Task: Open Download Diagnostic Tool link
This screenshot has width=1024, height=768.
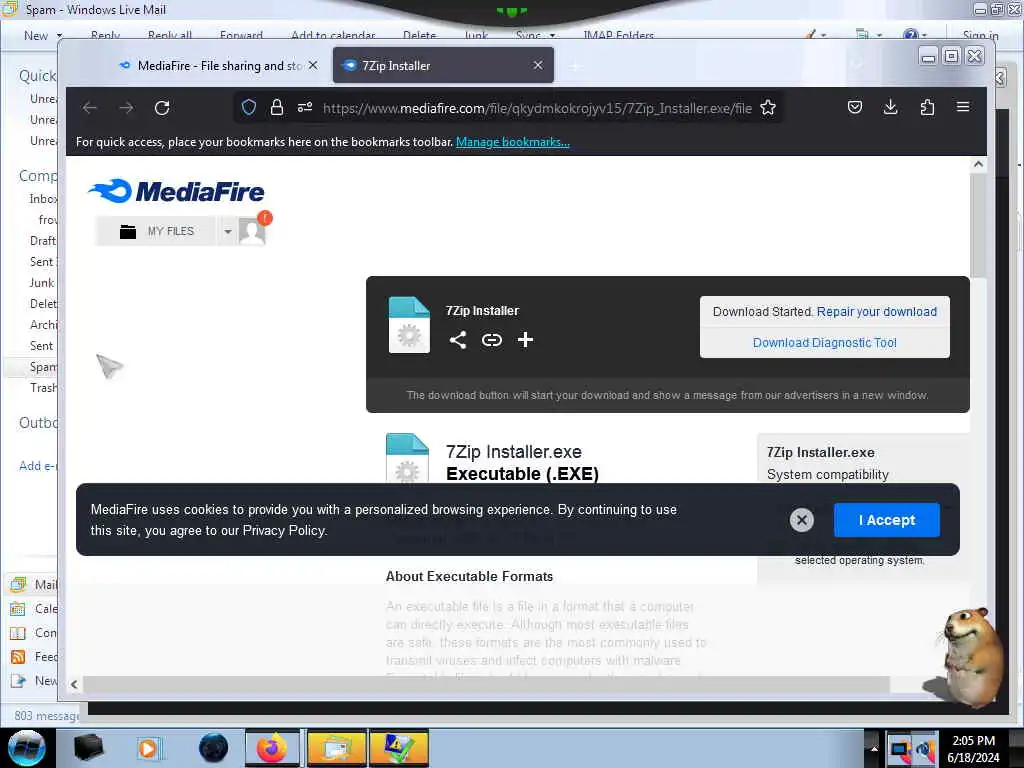Action: [824, 343]
